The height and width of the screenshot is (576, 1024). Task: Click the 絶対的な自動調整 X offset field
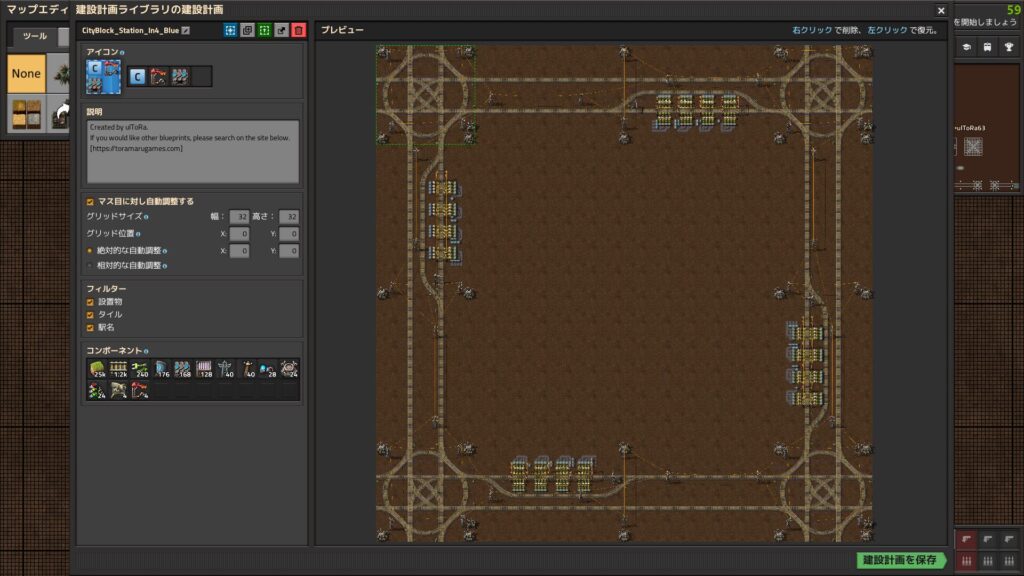[x=239, y=250]
